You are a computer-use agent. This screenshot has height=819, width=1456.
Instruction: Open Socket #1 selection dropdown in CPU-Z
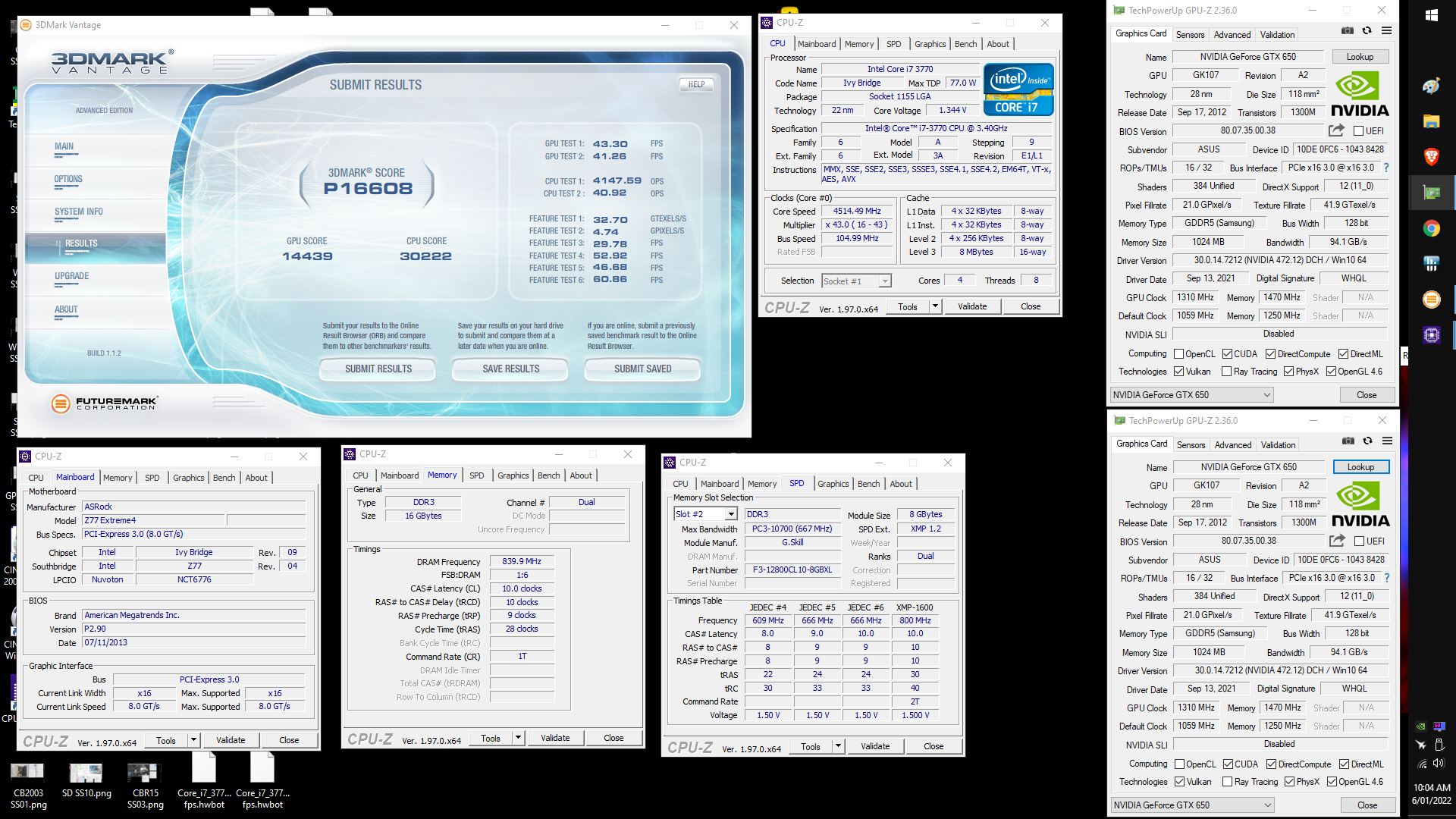click(857, 281)
